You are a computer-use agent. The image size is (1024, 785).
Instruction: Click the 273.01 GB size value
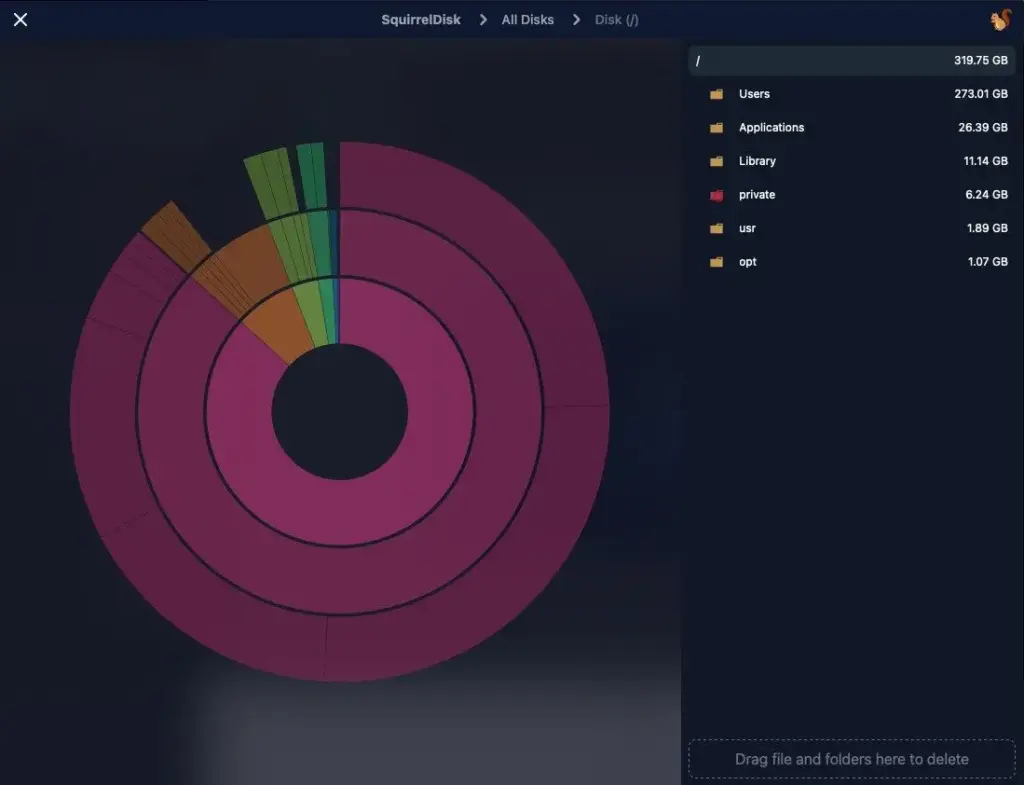(x=980, y=94)
